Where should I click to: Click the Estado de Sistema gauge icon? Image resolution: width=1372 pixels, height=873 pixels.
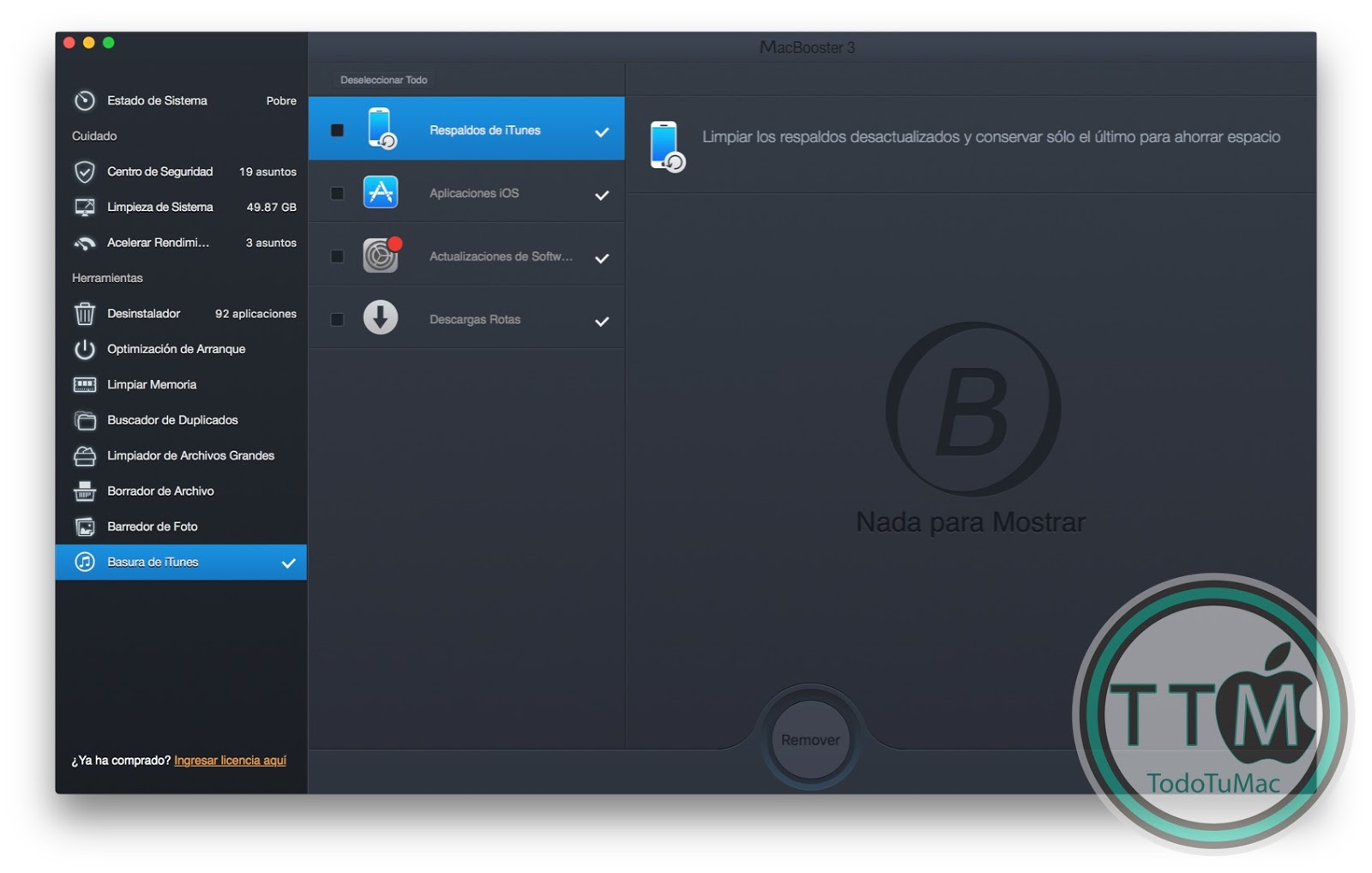coord(84,100)
